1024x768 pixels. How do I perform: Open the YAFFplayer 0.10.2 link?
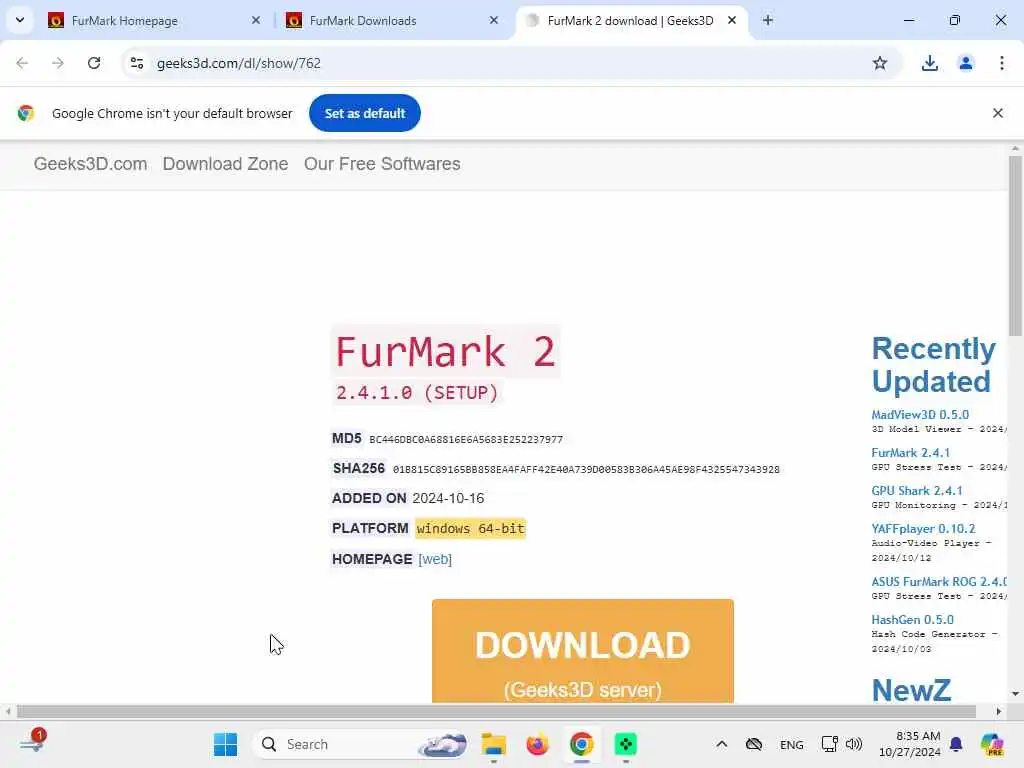[923, 528]
